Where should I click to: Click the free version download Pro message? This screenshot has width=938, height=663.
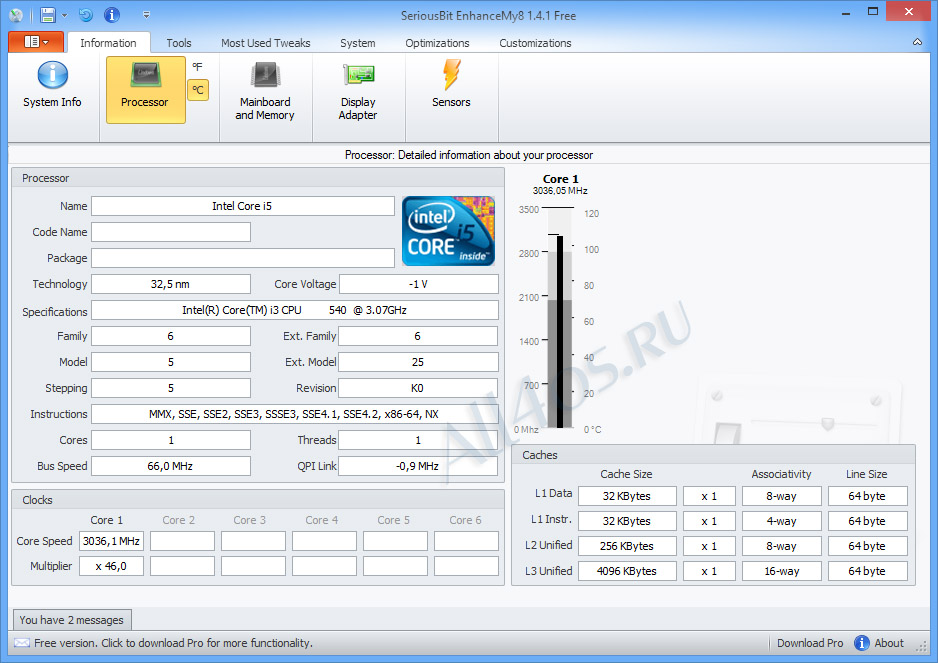pyautogui.click(x=173, y=643)
